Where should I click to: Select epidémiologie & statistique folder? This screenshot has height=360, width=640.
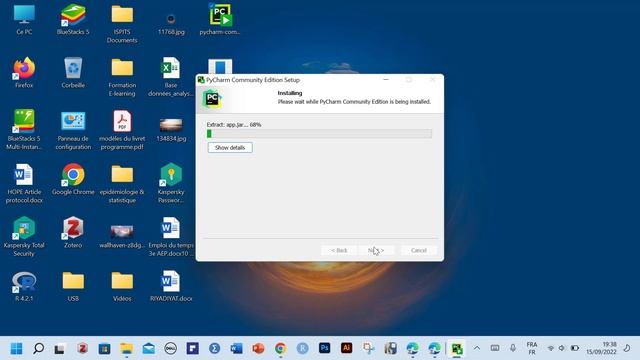click(x=122, y=183)
